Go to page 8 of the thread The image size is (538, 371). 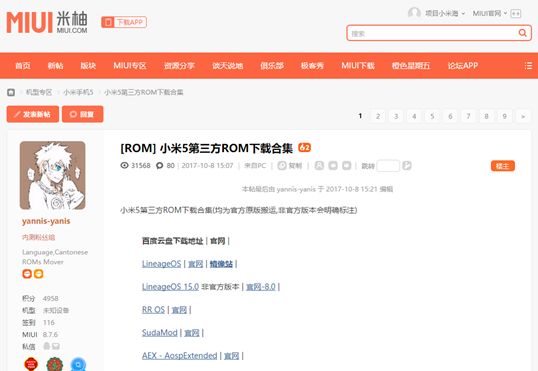(x=487, y=116)
